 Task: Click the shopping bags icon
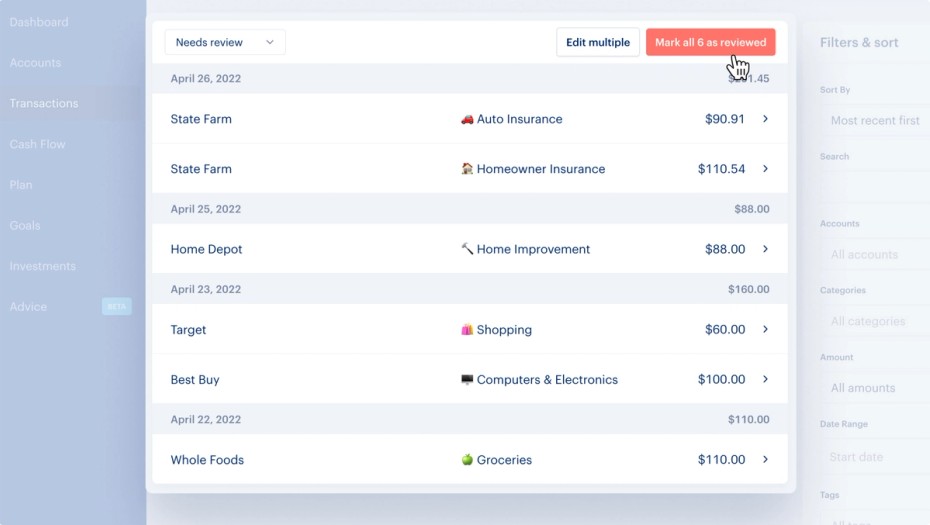pos(467,330)
